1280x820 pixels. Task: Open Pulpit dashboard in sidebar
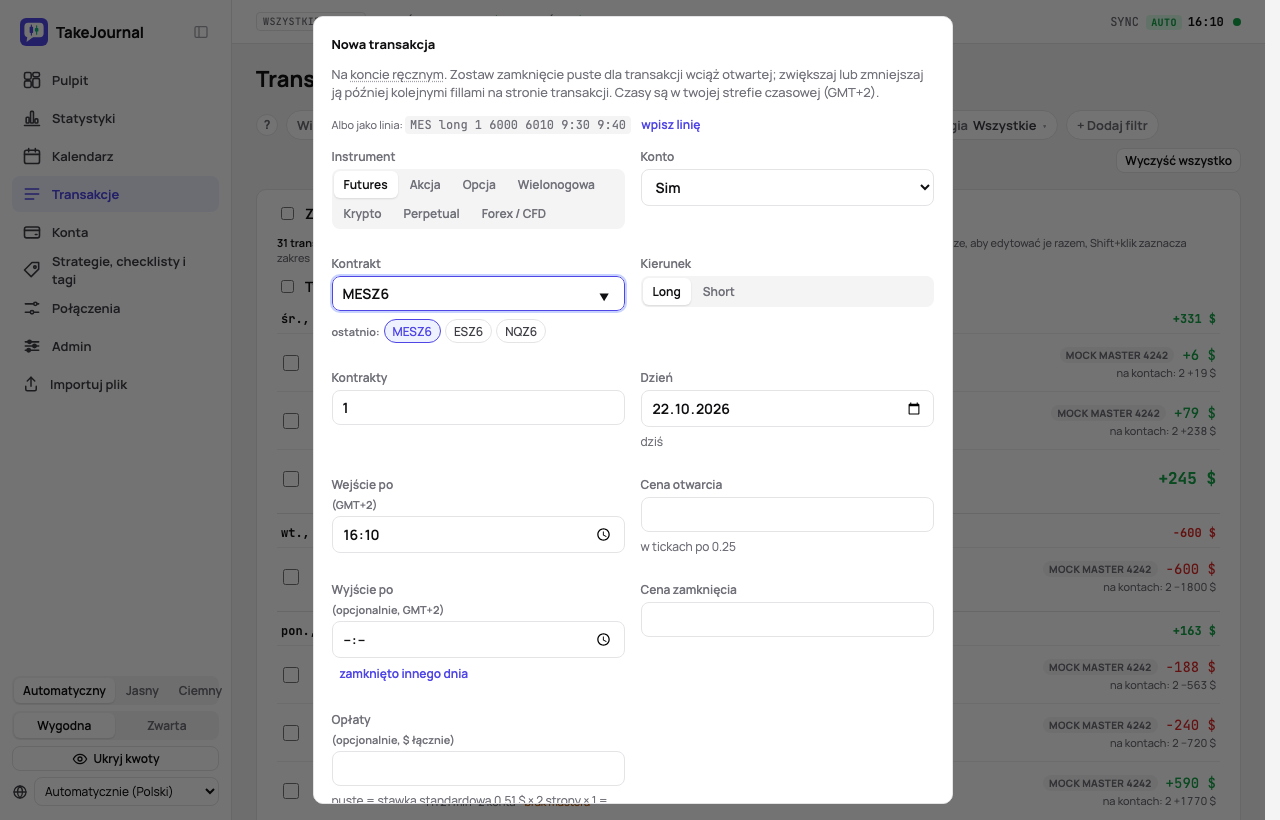tap(115, 80)
